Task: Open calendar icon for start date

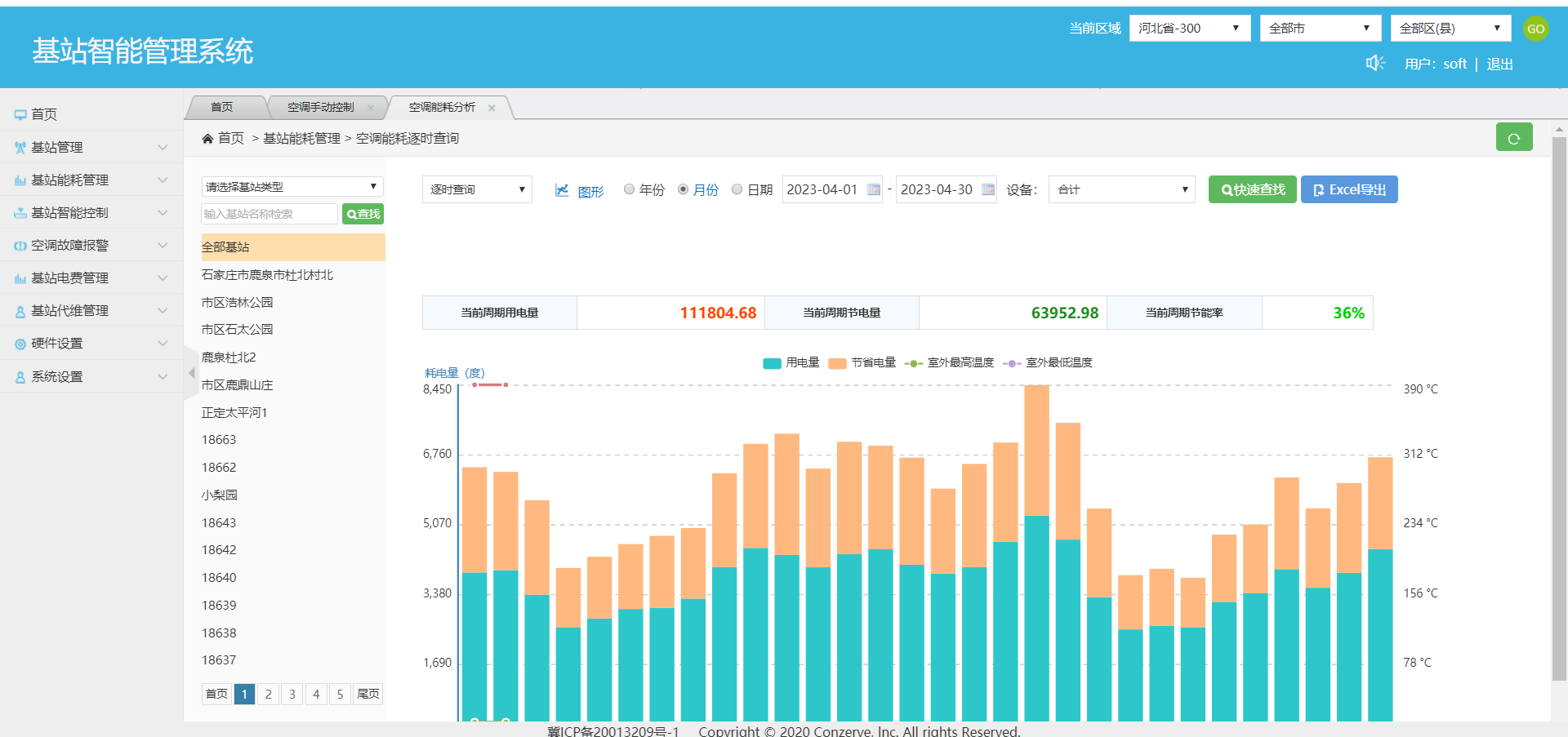Action: (x=874, y=189)
